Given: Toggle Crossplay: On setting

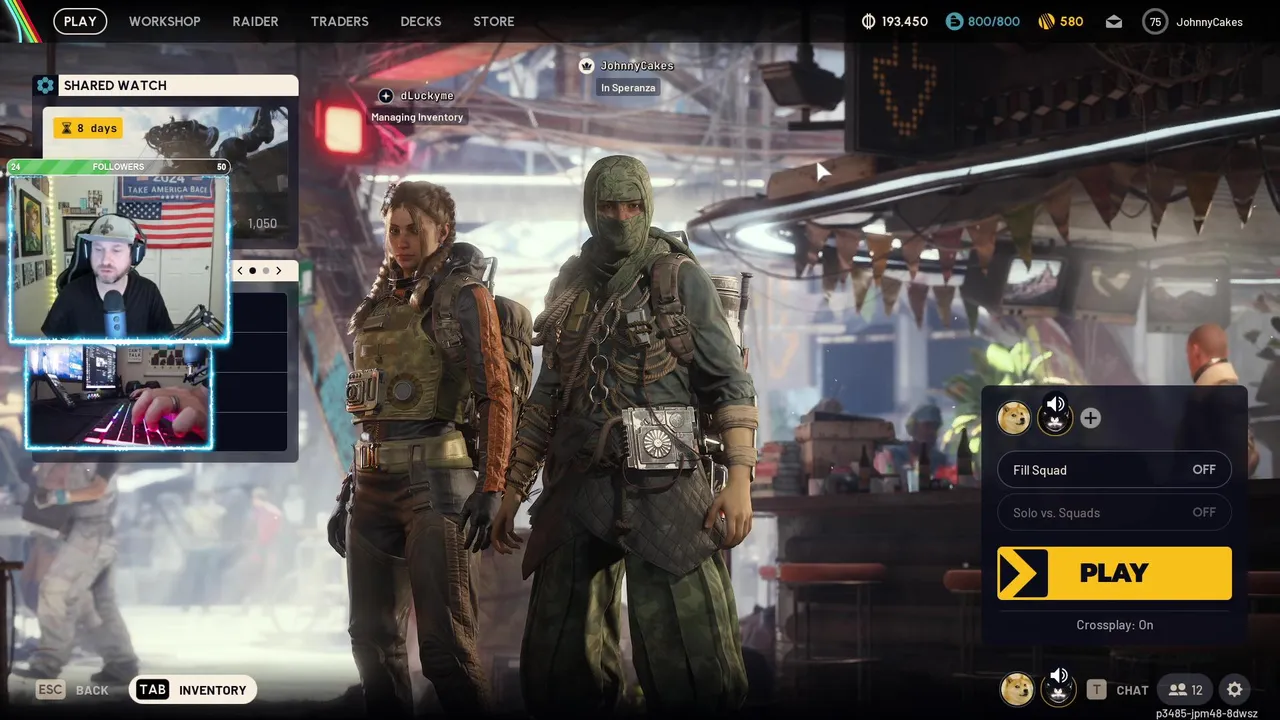Looking at the screenshot, I should click(1114, 625).
